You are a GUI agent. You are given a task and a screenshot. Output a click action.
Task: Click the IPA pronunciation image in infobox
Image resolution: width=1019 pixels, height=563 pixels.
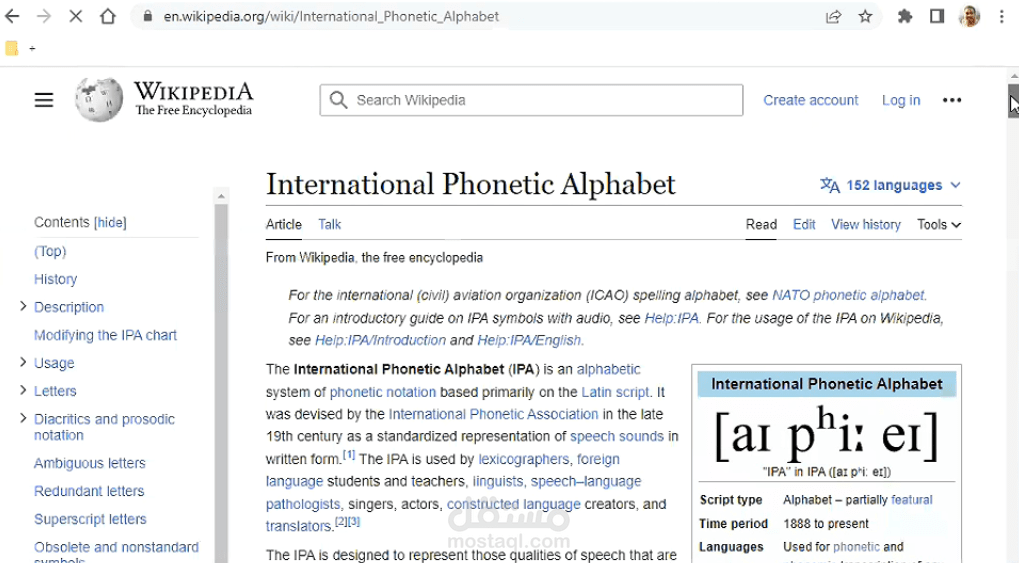[826, 434]
